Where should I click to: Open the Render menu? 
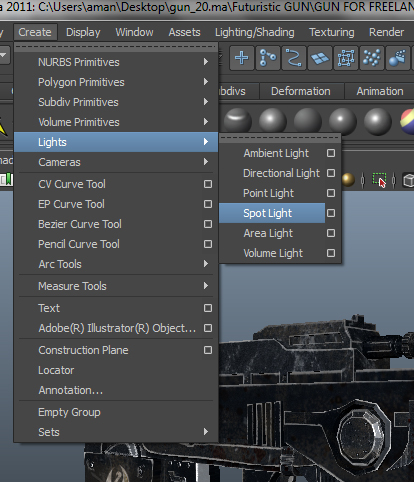click(x=386, y=32)
